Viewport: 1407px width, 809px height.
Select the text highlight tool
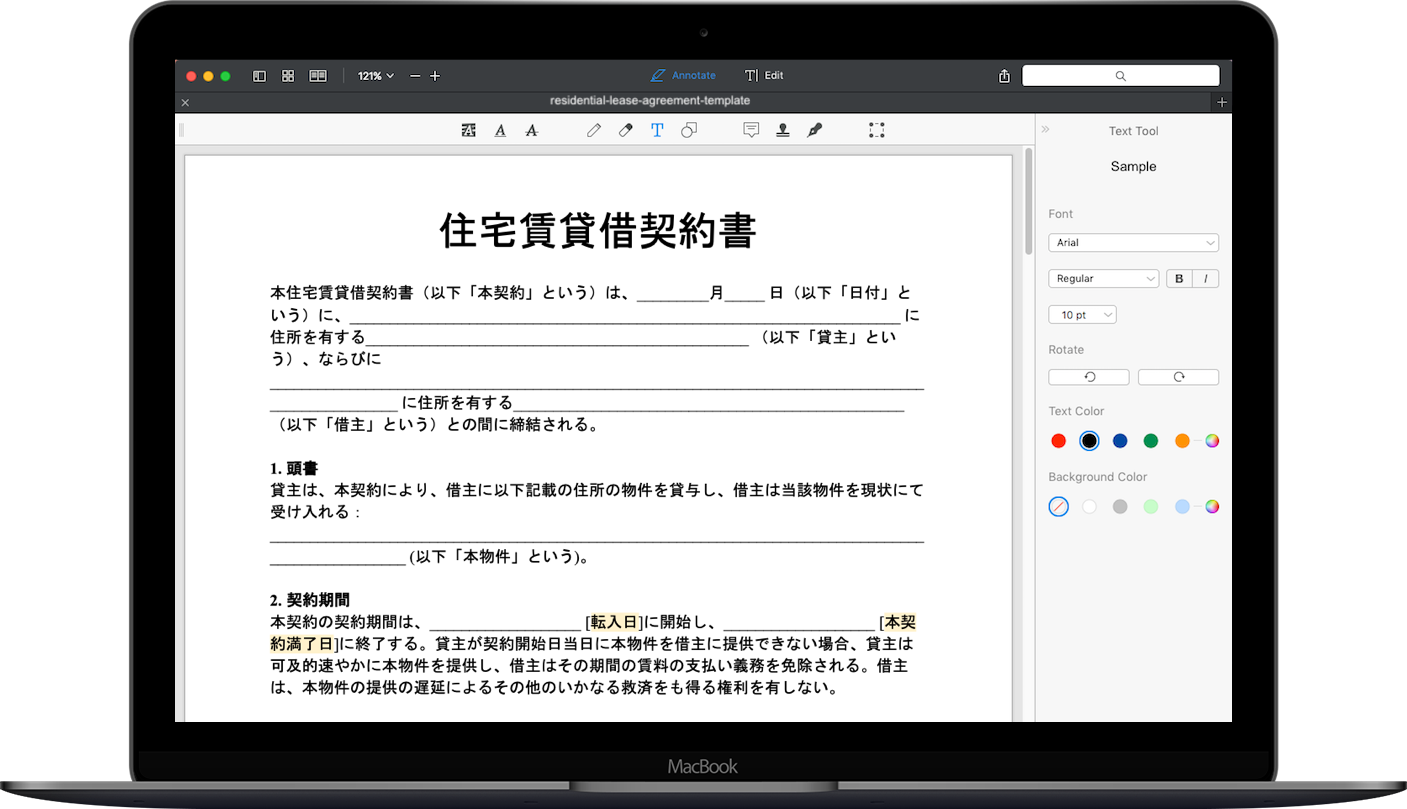pyautogui.click(x=468, y=130)
